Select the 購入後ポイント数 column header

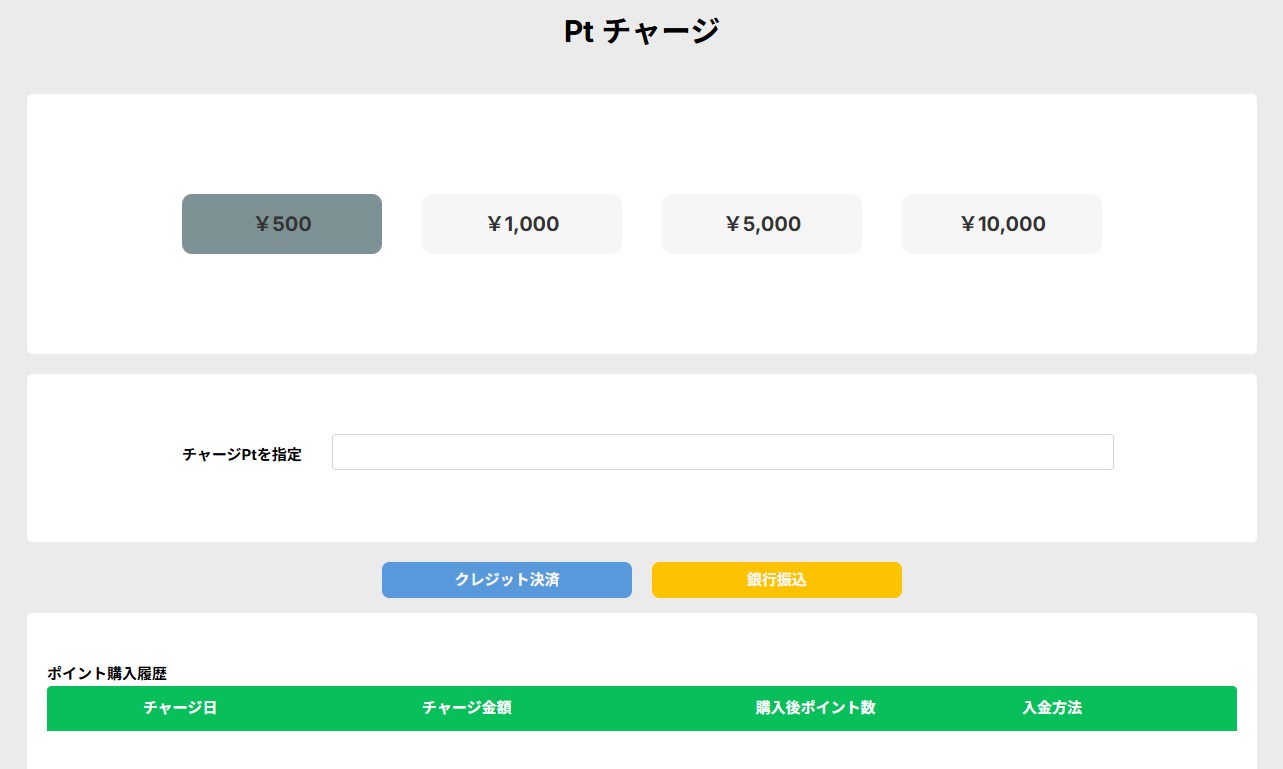tap(815, 708)
